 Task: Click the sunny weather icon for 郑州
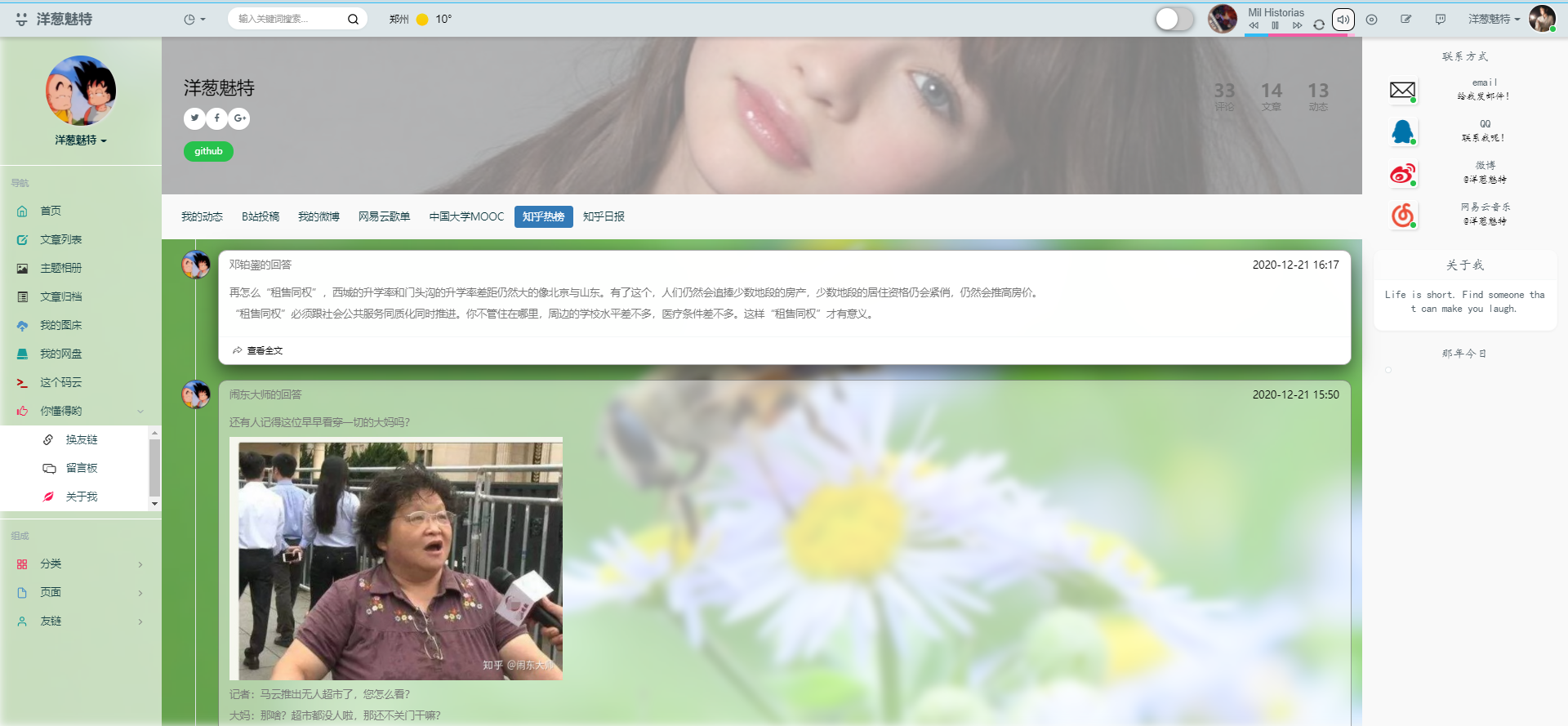(422, 19)
